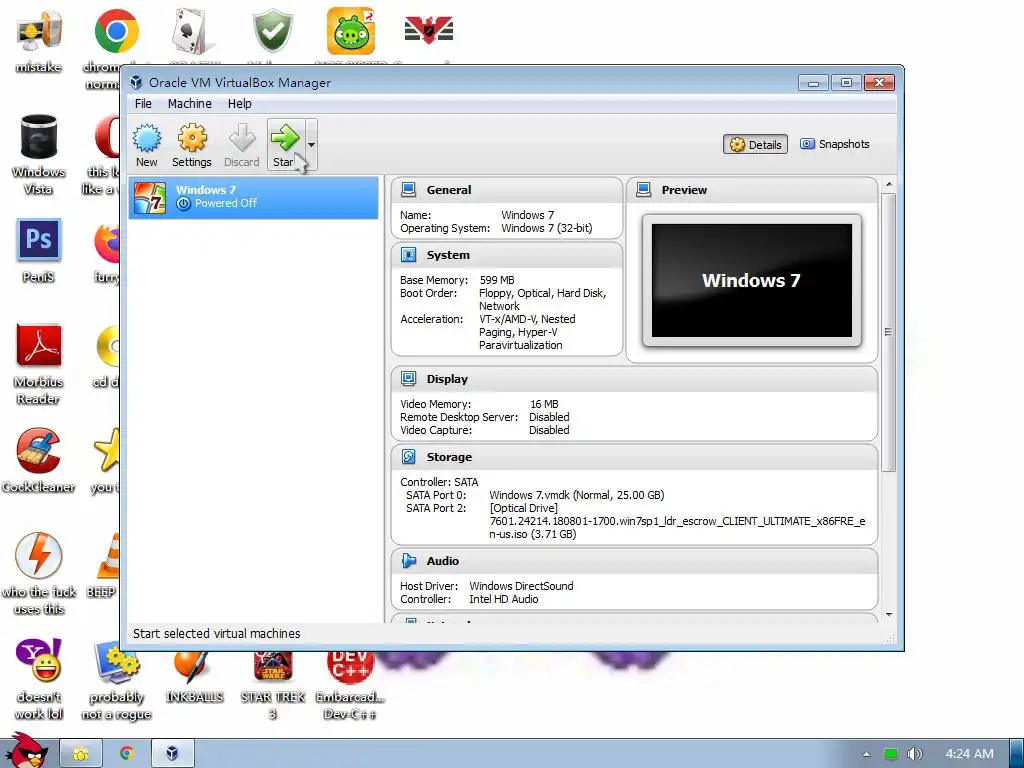This screenshot has width=1024, height=768.
Task: Switch to the Details view
Action: tap(756, 144)
